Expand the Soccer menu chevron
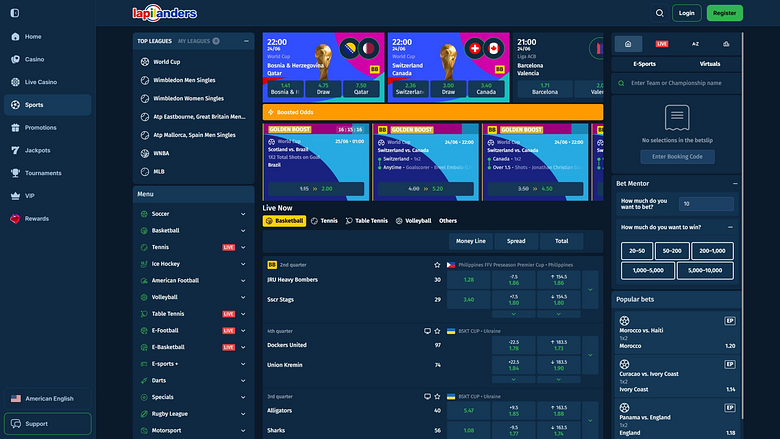The height and width of the screenshot is (439, 780). click(243, 214)
